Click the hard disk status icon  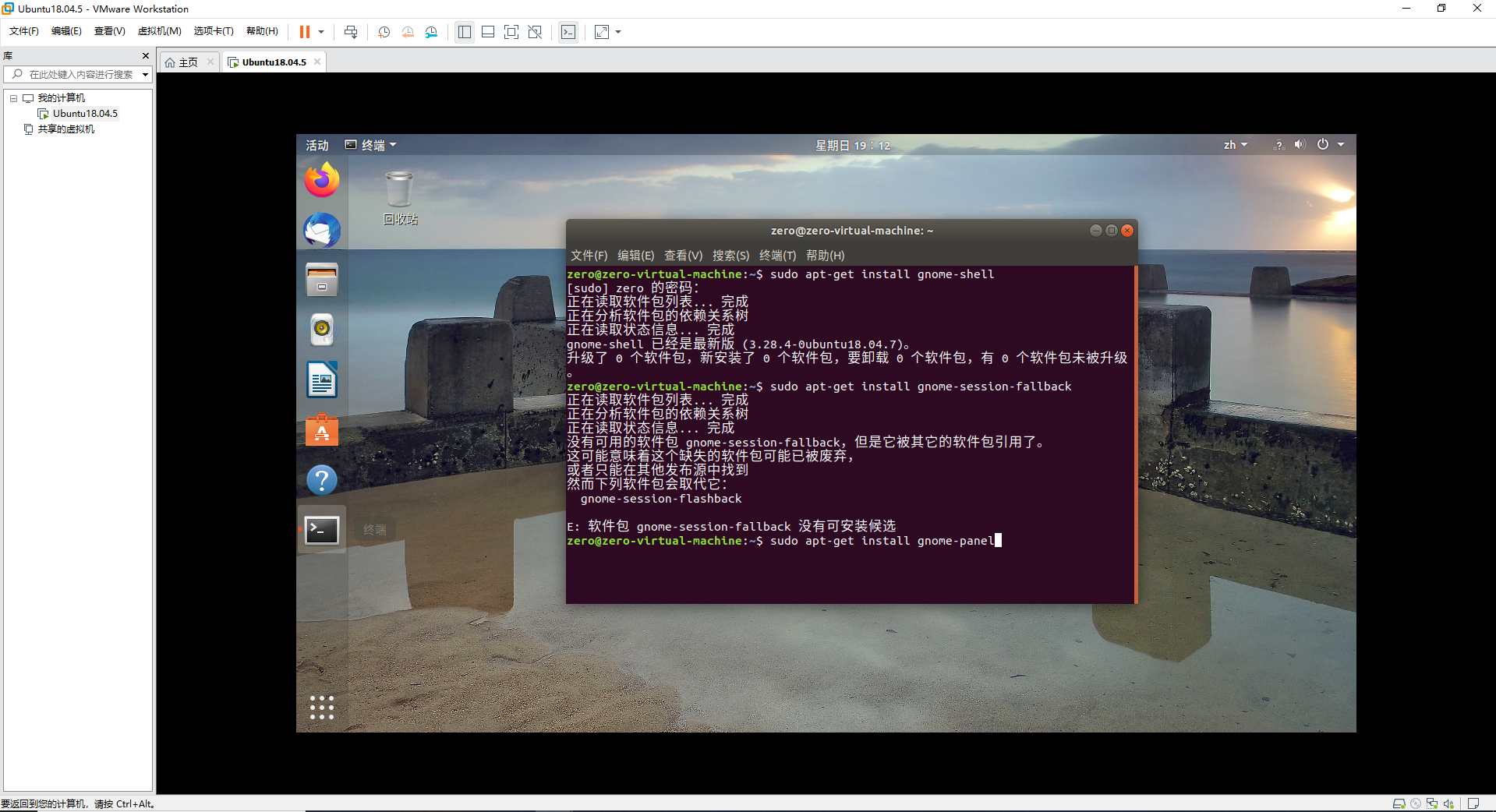tap(1399, 803)
